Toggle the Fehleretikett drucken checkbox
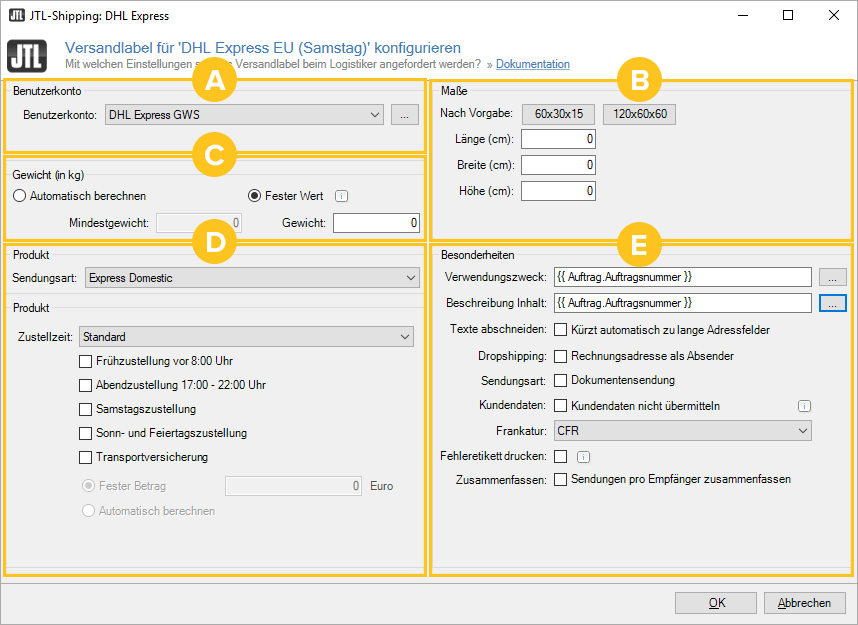Screen dimensions: 858x625 [x=560, y=456]
